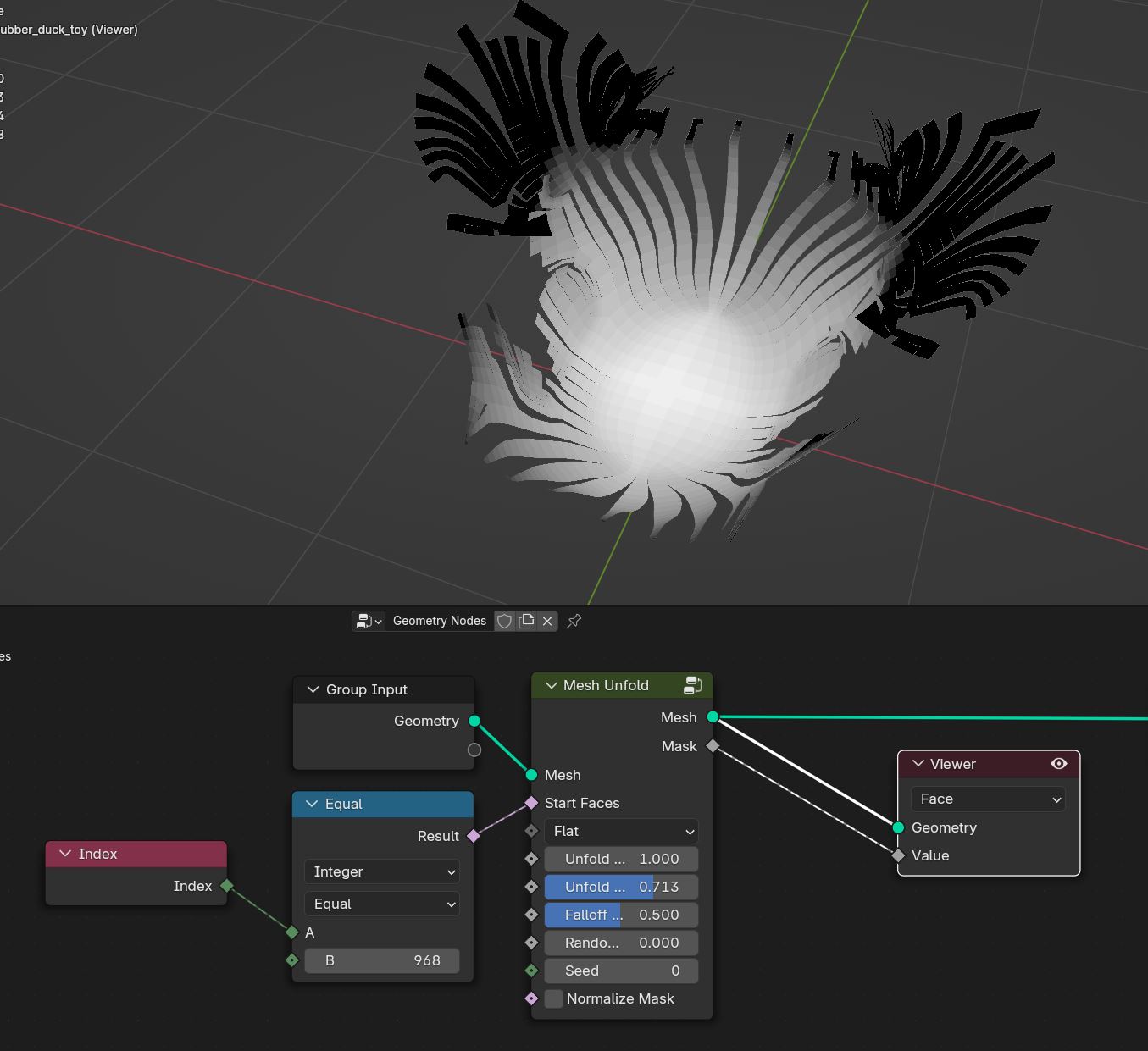Click the Seed value field
Image resolution: width=1148 pixels, height=1051 pixels.
coord(621,971)
